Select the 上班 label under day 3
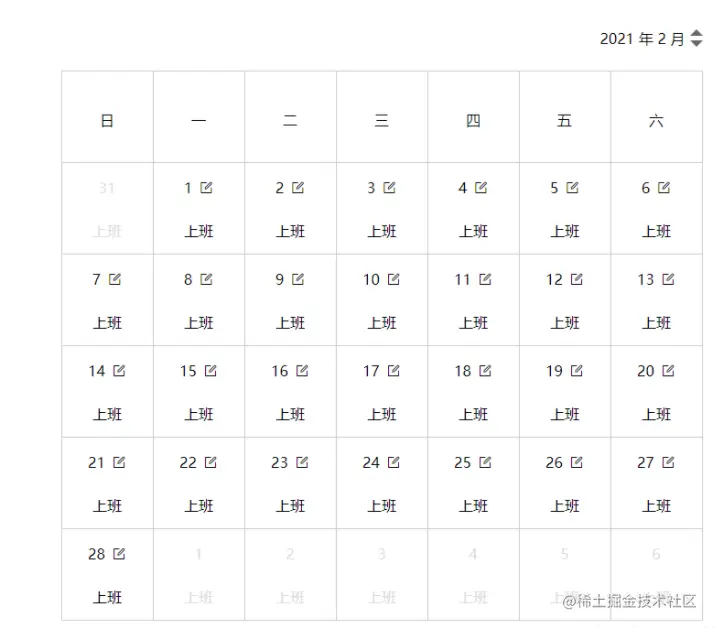Screen dimensions: 715x628 point(382,231)
